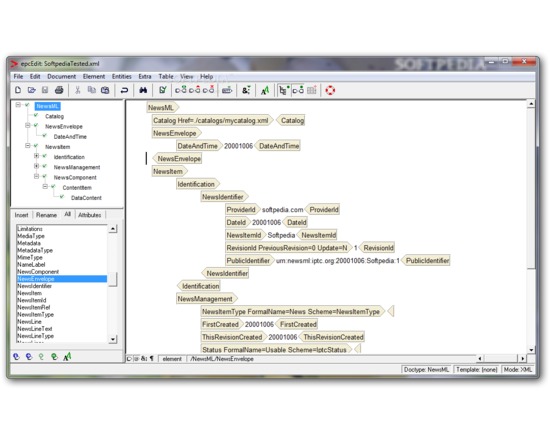This screenshot has height=440, width=550.
Task: Collapse the NewsComponent node in the tree
Action: 36,176
